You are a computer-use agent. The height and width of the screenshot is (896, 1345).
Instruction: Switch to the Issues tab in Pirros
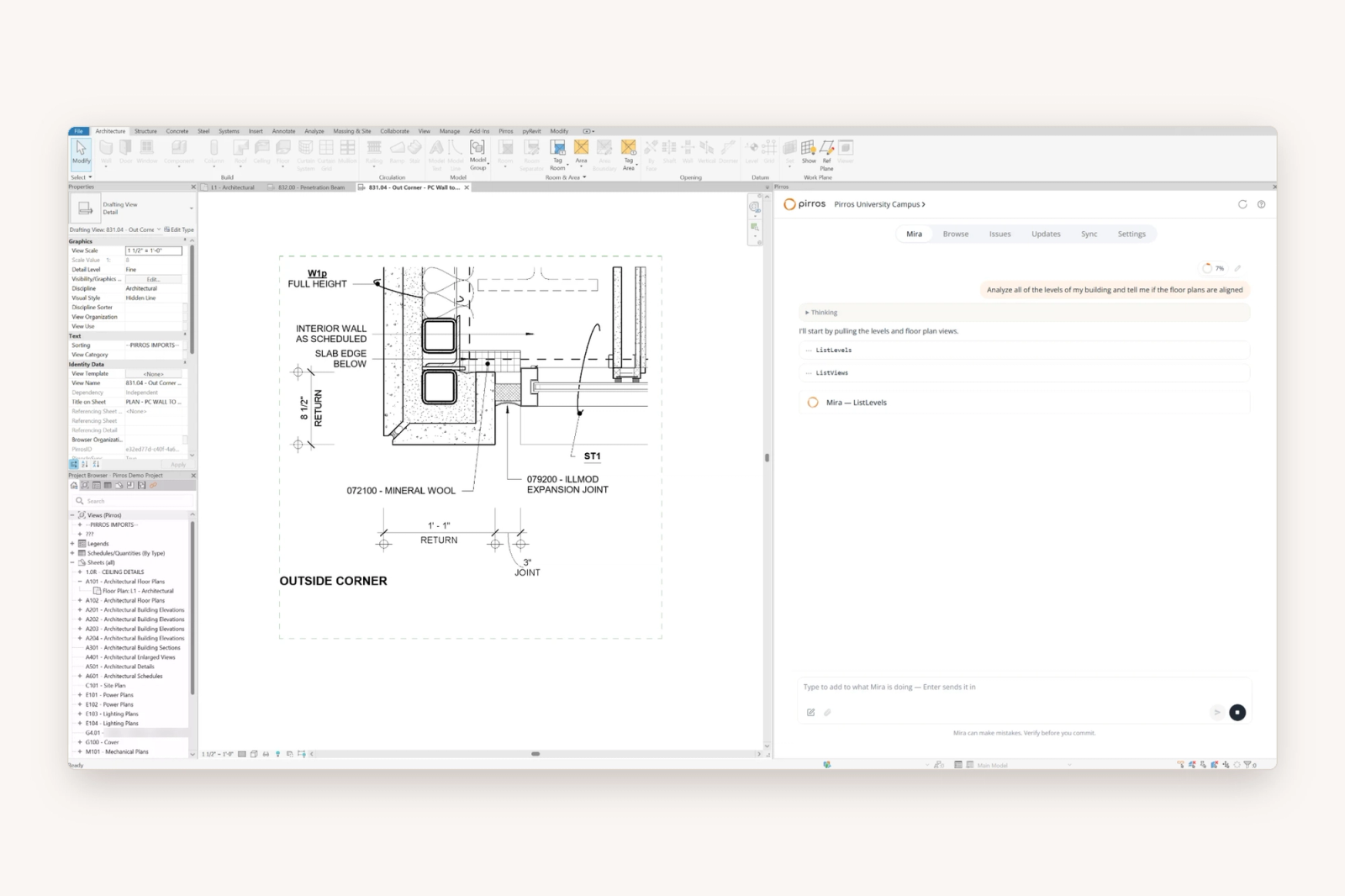[x=1000, y=234]
